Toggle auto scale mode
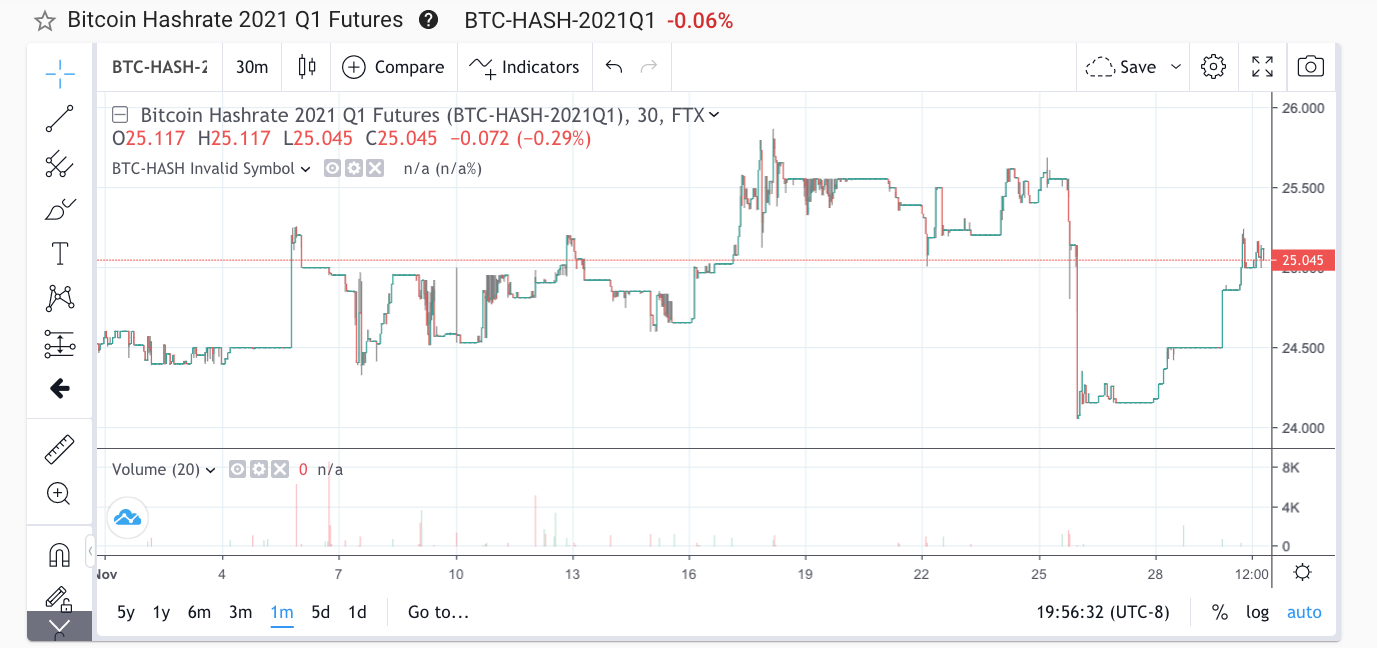Image resolution: width=1377 pixels, height=648 pixels. 1303,612
